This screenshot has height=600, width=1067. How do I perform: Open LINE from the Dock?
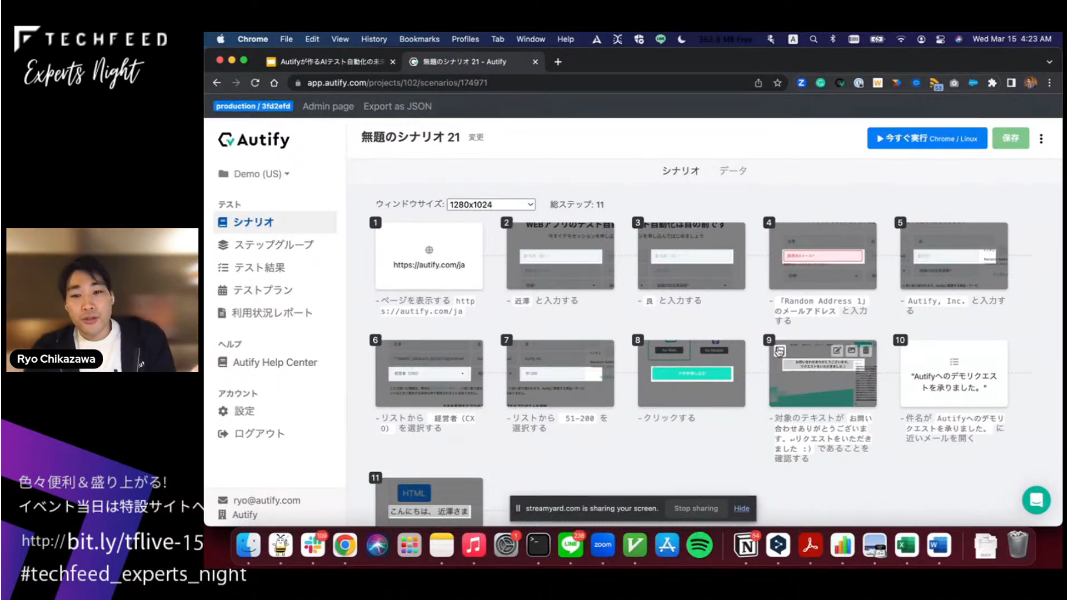coord(570,545)
